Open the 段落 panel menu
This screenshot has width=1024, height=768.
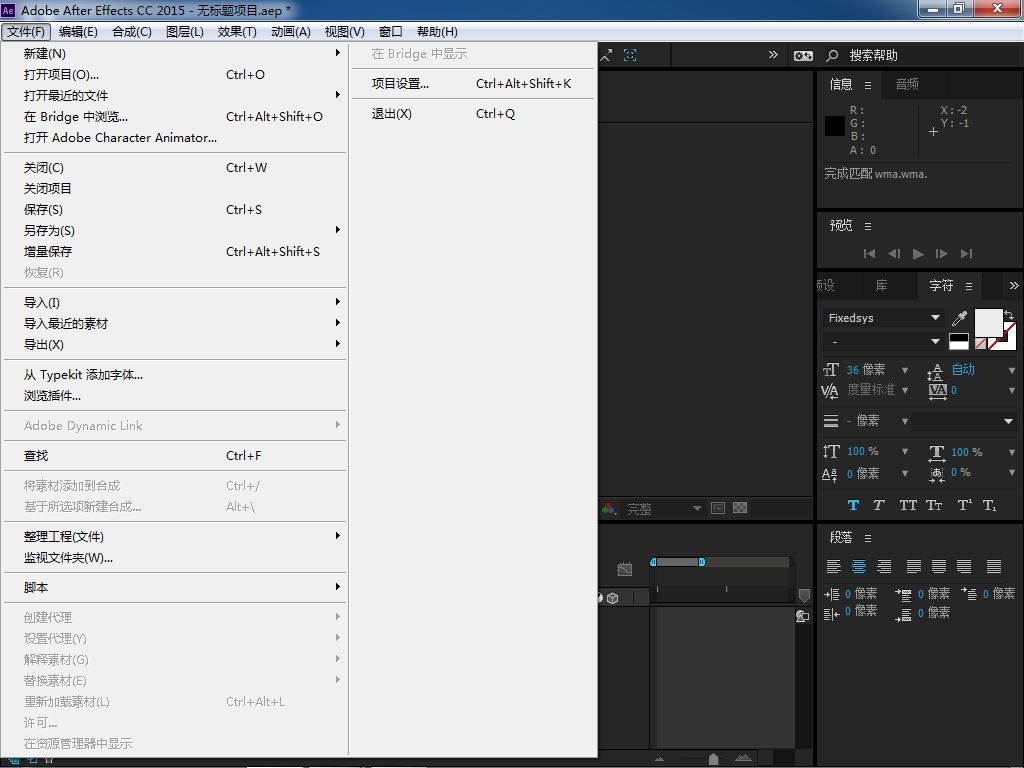(868, 538)
